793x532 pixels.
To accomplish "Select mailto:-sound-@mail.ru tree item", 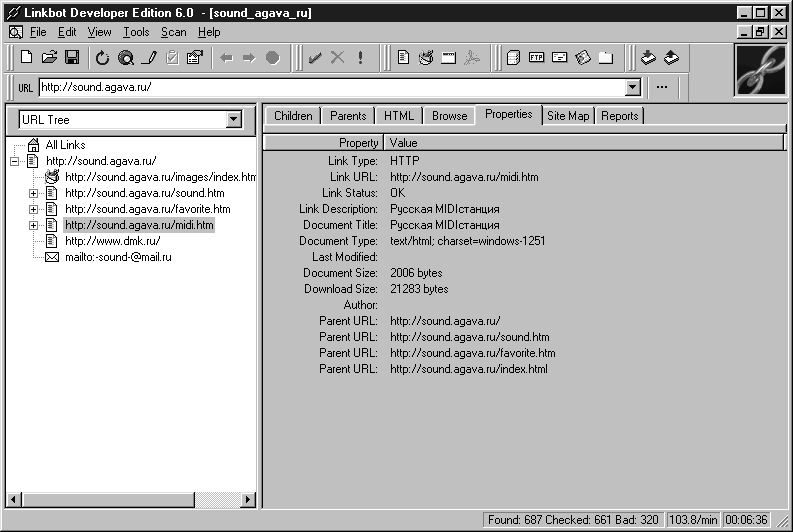I will 118,257.
